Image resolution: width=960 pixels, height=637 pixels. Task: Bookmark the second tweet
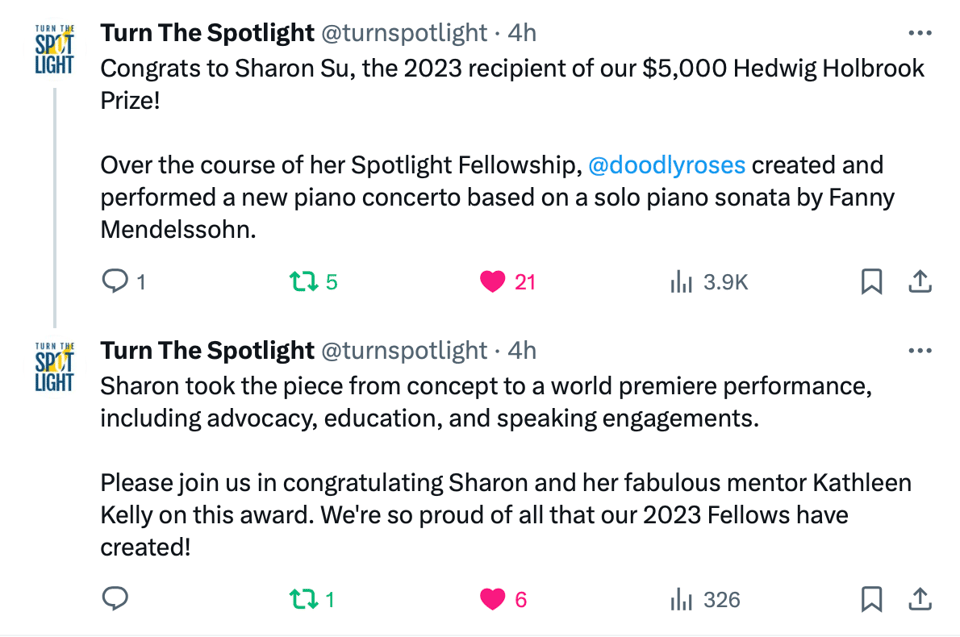pos(872,599)
